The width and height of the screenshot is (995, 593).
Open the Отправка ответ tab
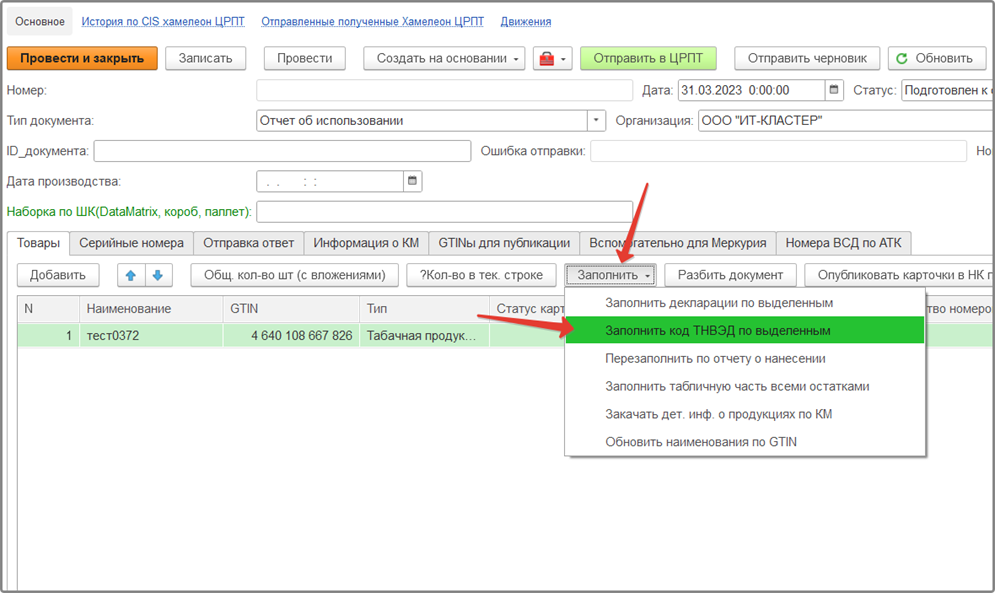click(248, 243)
